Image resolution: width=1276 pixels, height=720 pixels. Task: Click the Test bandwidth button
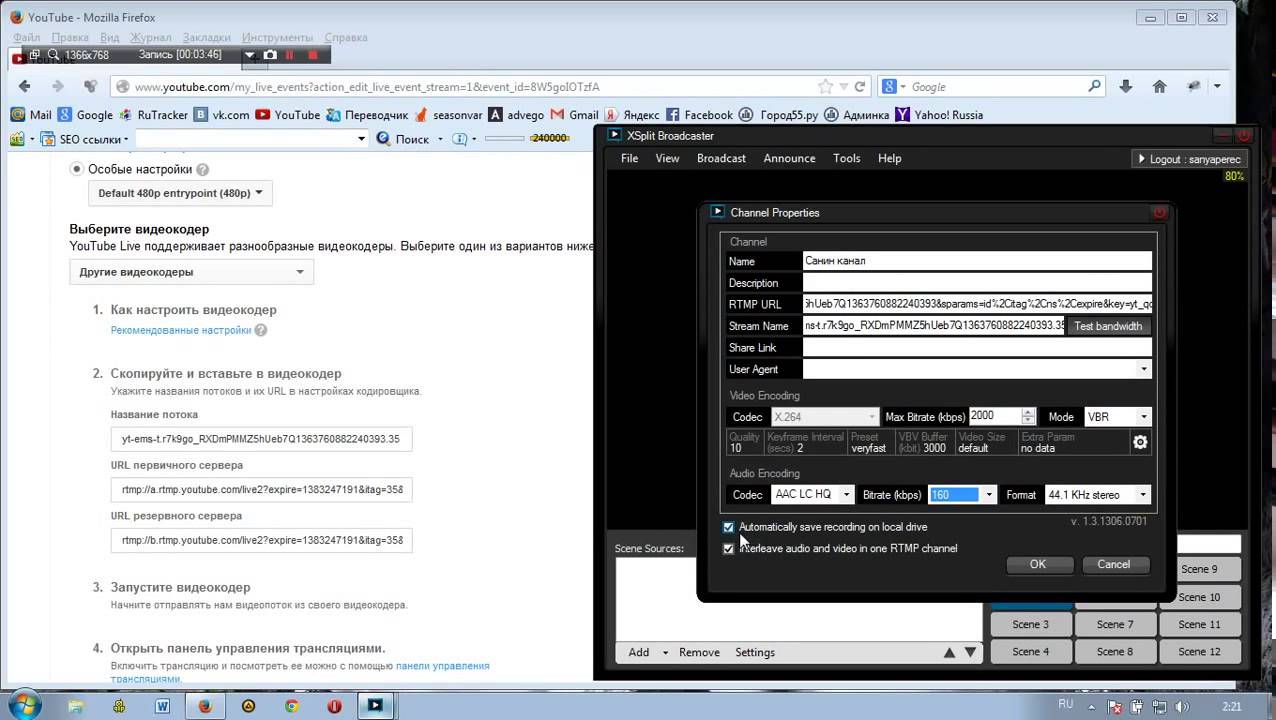[x=1108, y=326]
